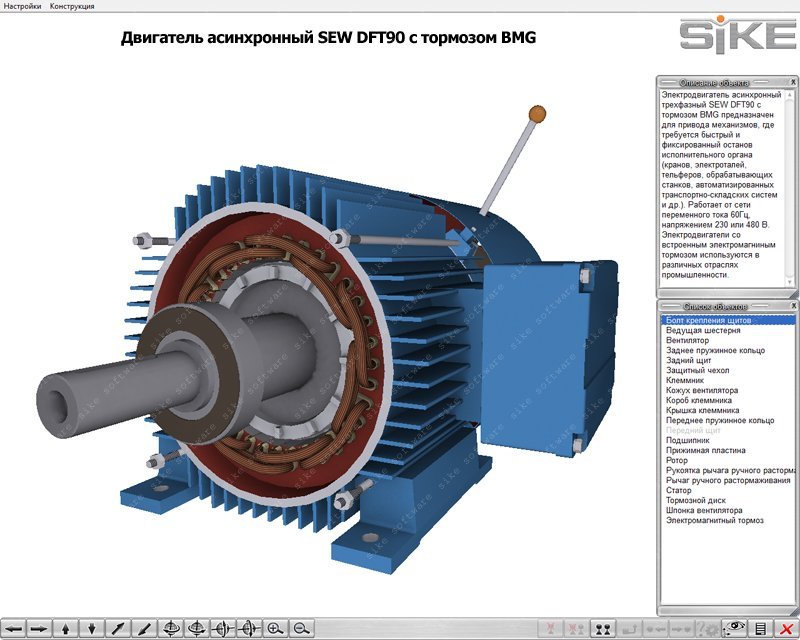This screenshot has width=800, height=640.
Task: Select 'Ротор' in the object list
Action: [x=678, y=460]
